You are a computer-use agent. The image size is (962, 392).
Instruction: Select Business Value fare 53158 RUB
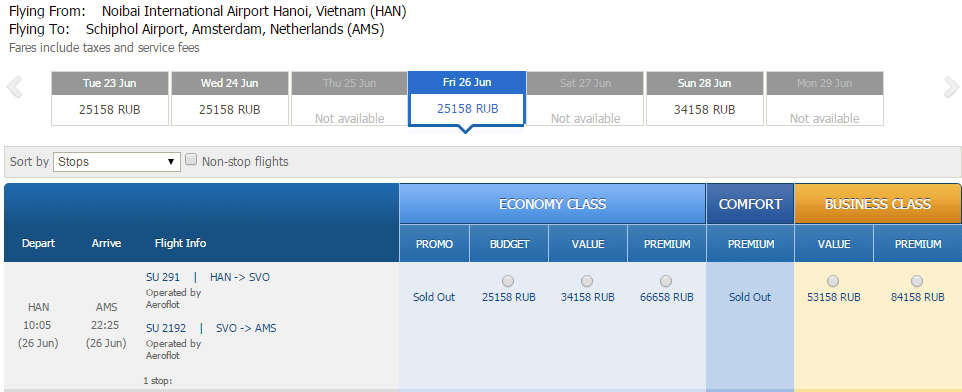pos(833,281)
